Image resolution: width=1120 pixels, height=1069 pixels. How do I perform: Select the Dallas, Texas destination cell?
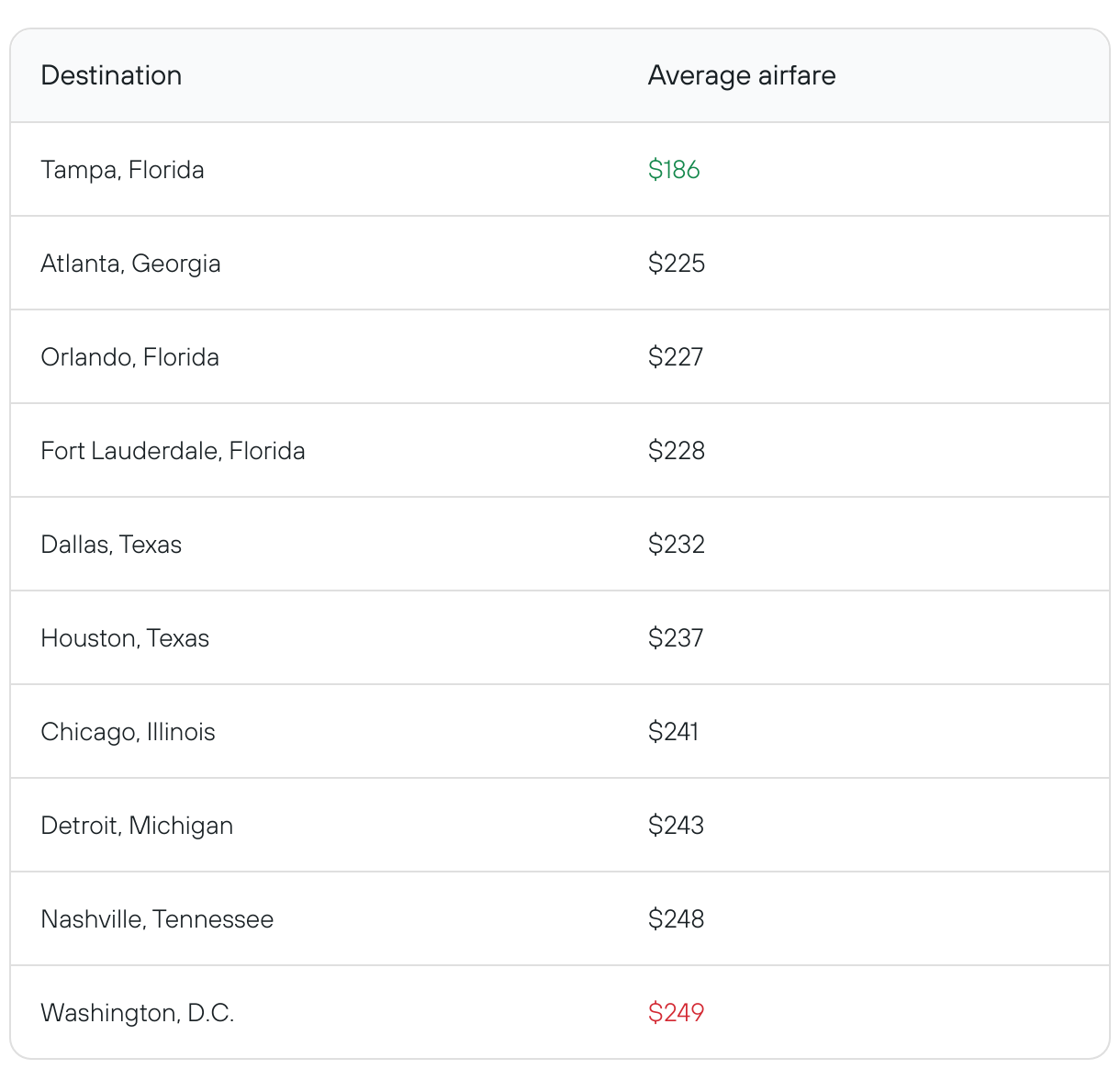[111, 545]
